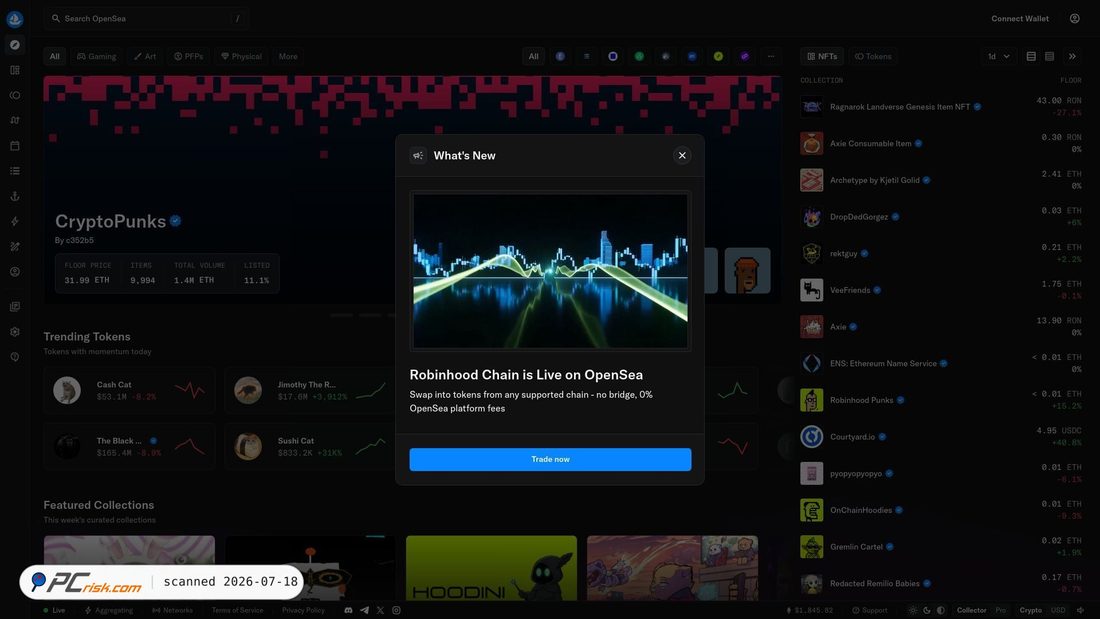Open the Discord icon in footer
Image resolution: width=1100 pixels, height=619 pixels.
[349, 611]
